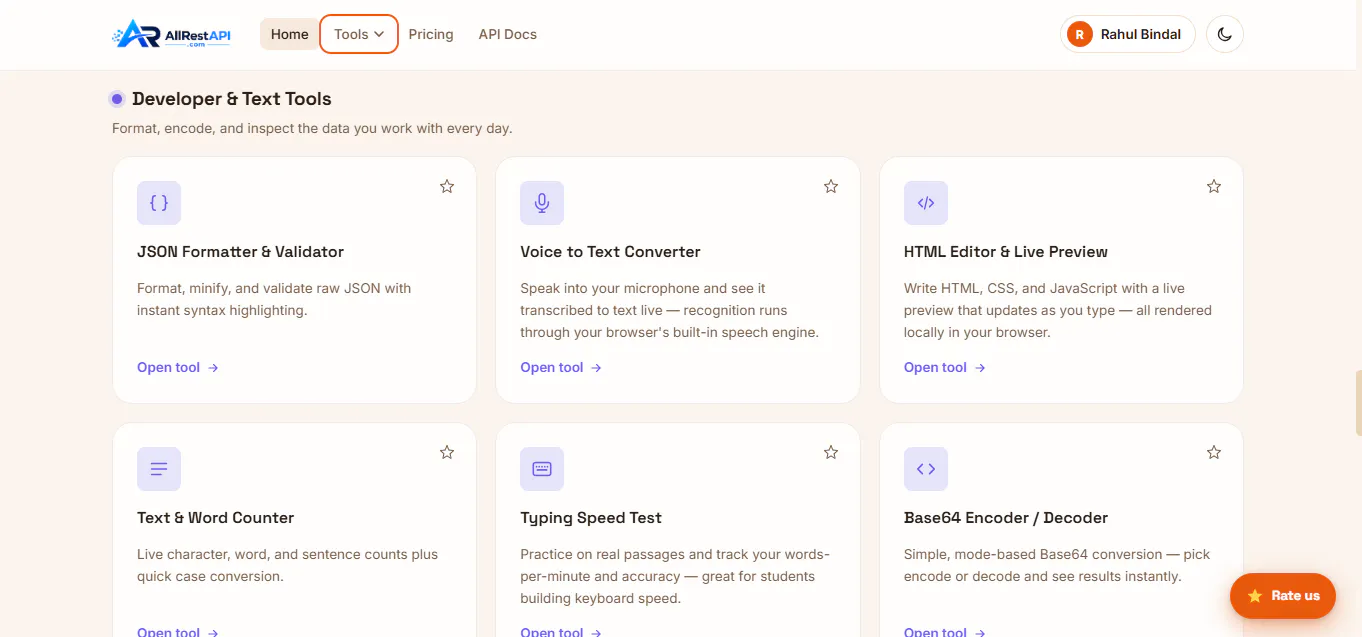The height and width of the screenshot is (637, 1362).
Task: Open API Docs in navigation
Action: tap(508, 34)
